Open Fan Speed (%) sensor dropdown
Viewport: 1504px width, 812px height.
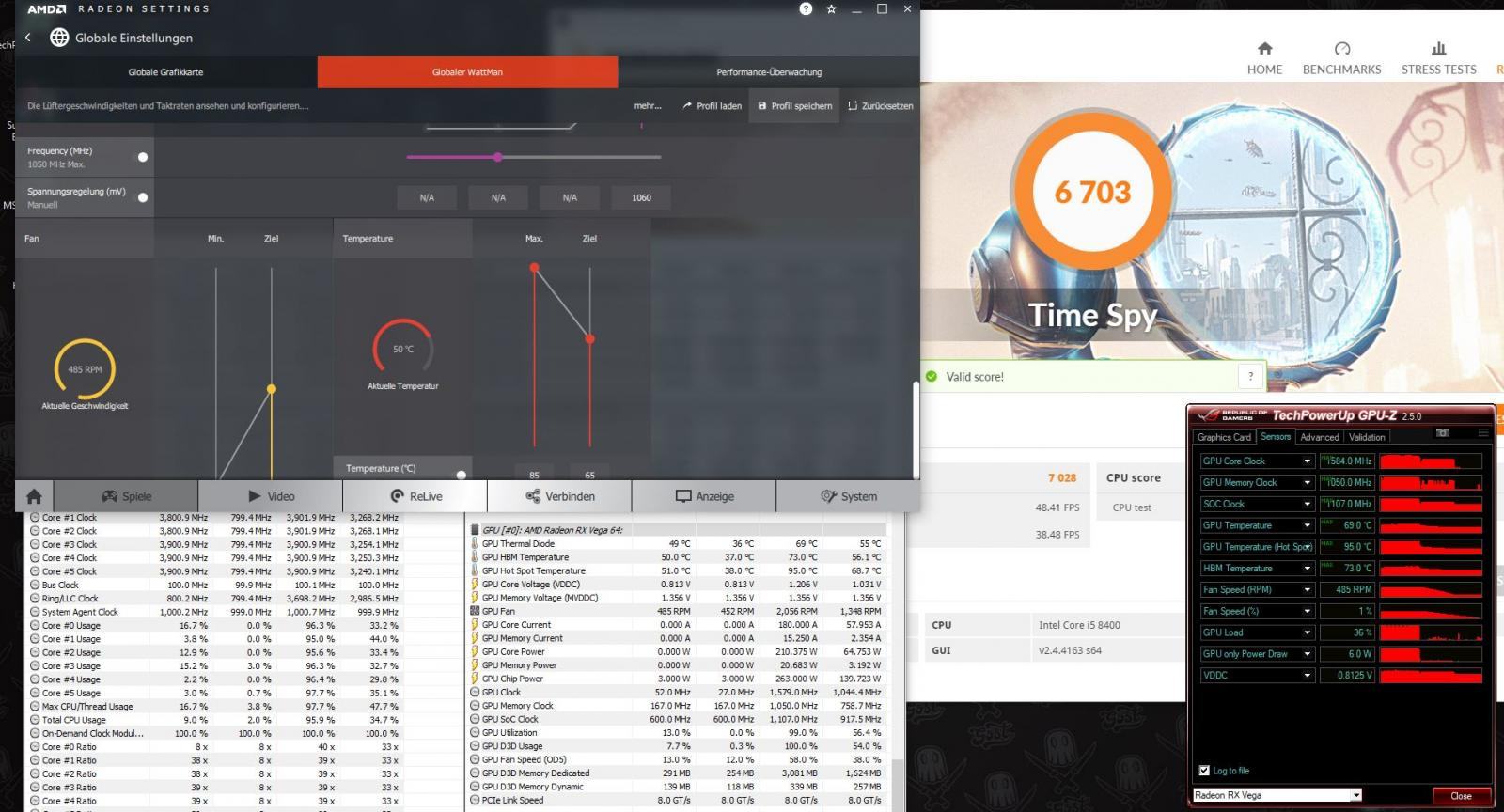click(1307, 612)
